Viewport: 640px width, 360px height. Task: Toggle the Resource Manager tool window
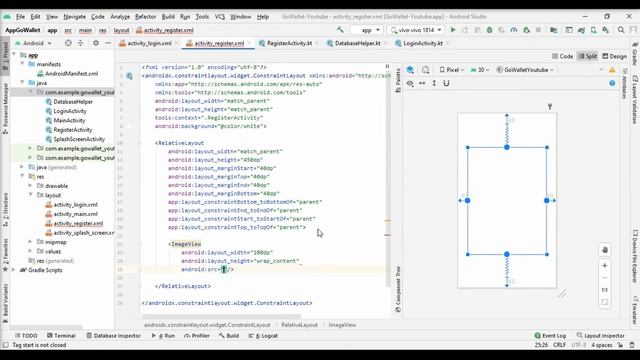[5, 108]
